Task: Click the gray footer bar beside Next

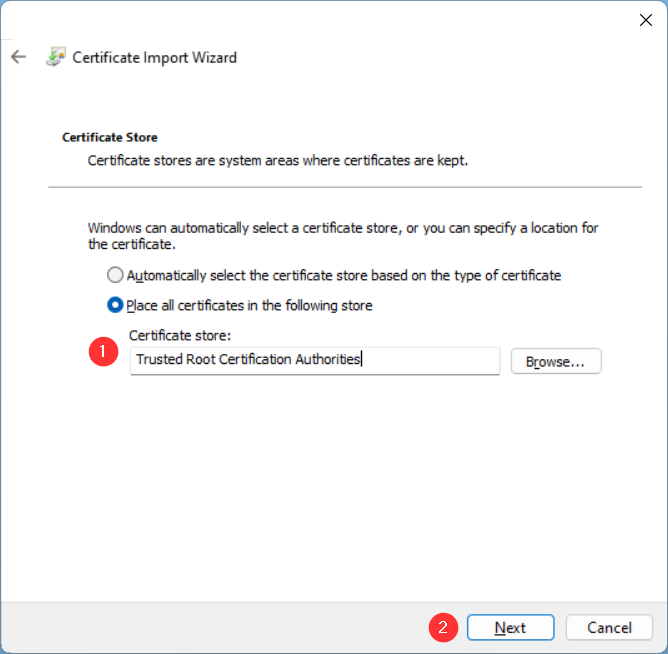Action: (213, 627)
